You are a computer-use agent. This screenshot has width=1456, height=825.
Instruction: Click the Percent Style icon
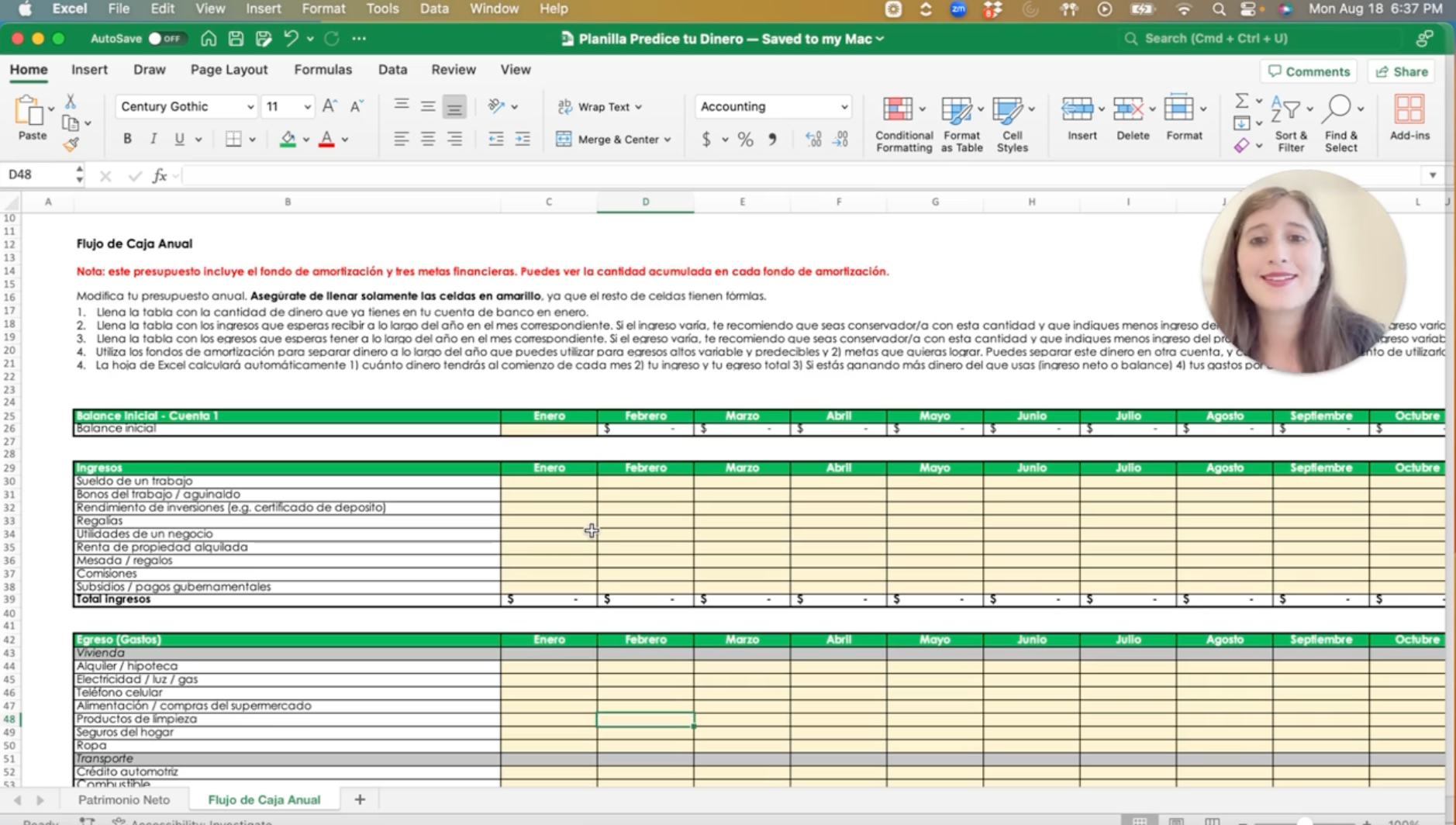tap(745, 140)
